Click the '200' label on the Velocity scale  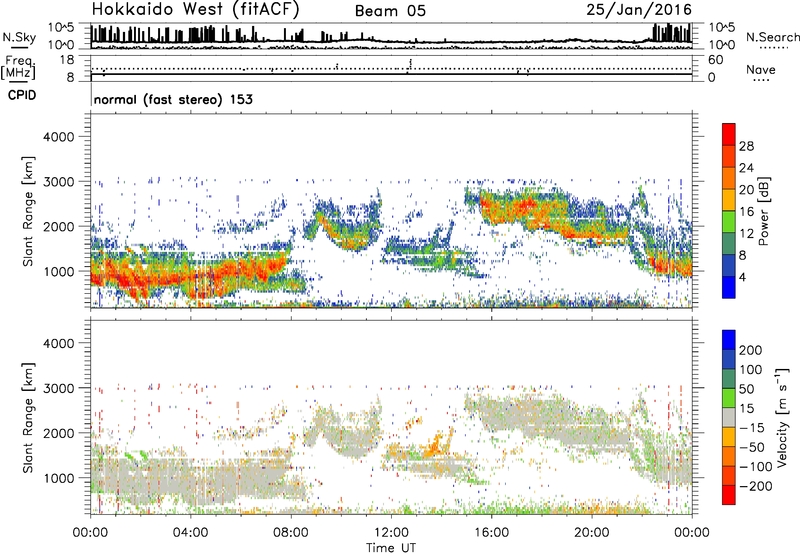751,350
